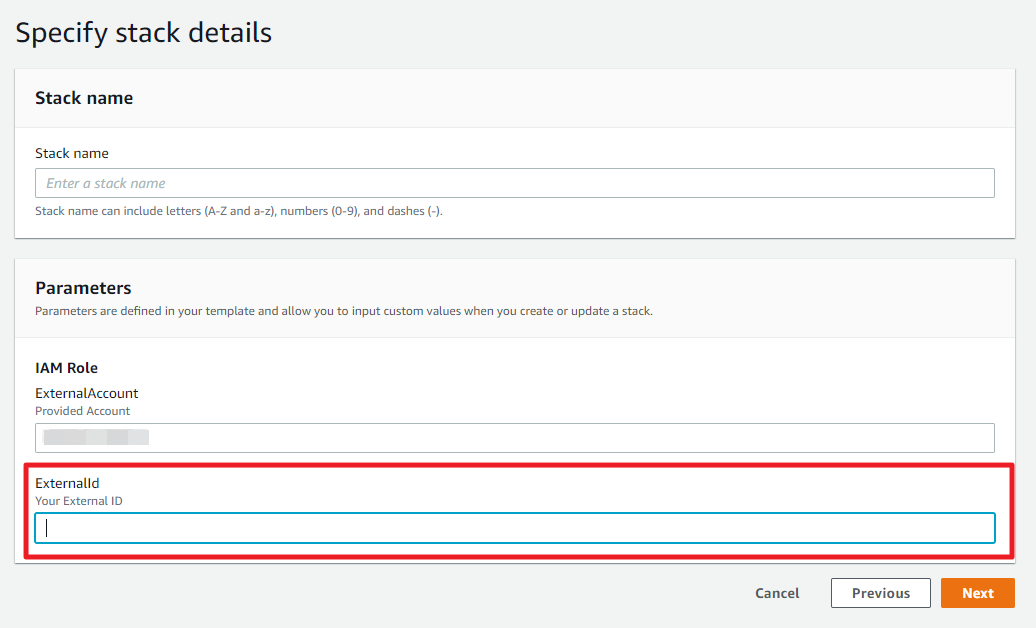The image size is (1036, 628).
Task: Click the Stack name input field
Action: click(x=514, y=183)
